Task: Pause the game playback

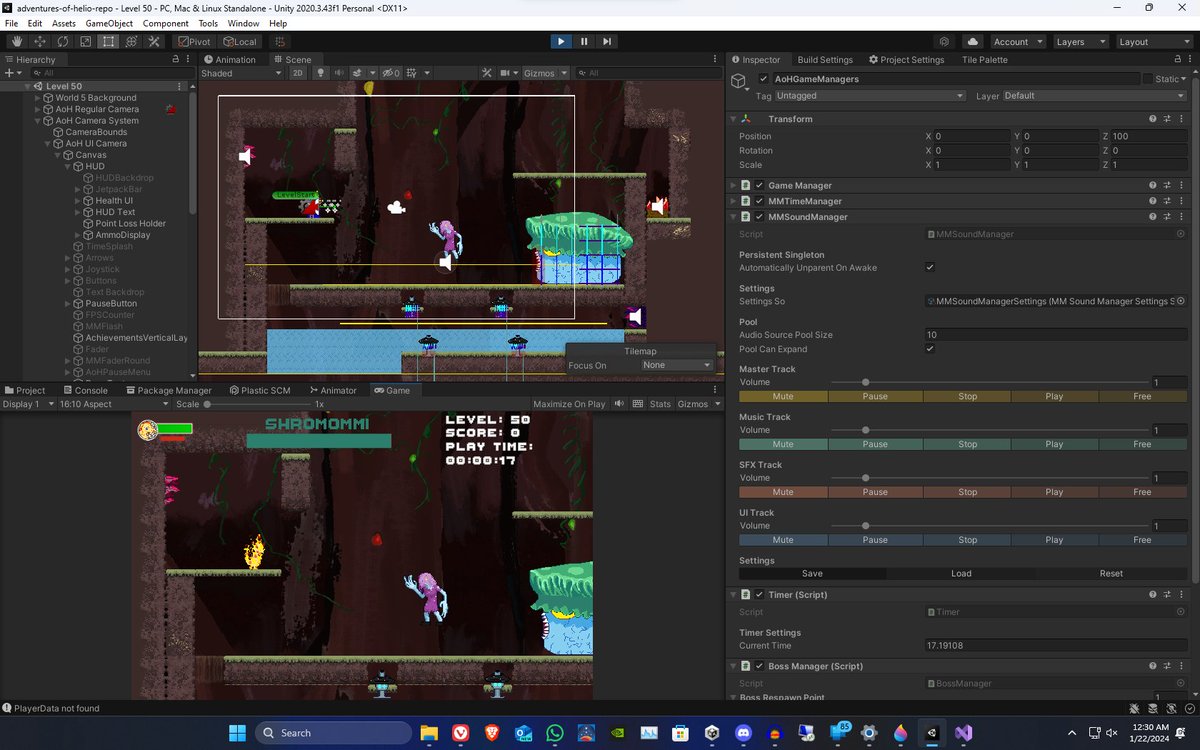Action: [584, 42]
